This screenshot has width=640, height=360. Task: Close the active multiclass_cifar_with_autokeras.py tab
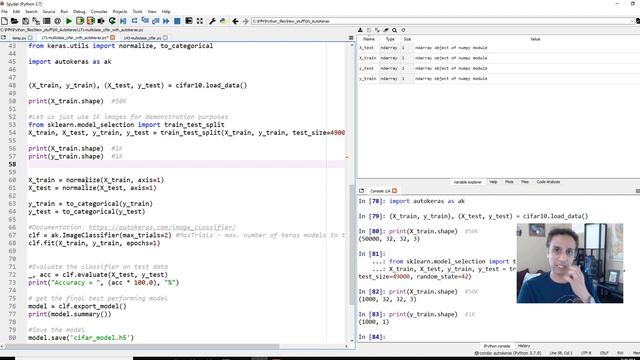[113, 38]
